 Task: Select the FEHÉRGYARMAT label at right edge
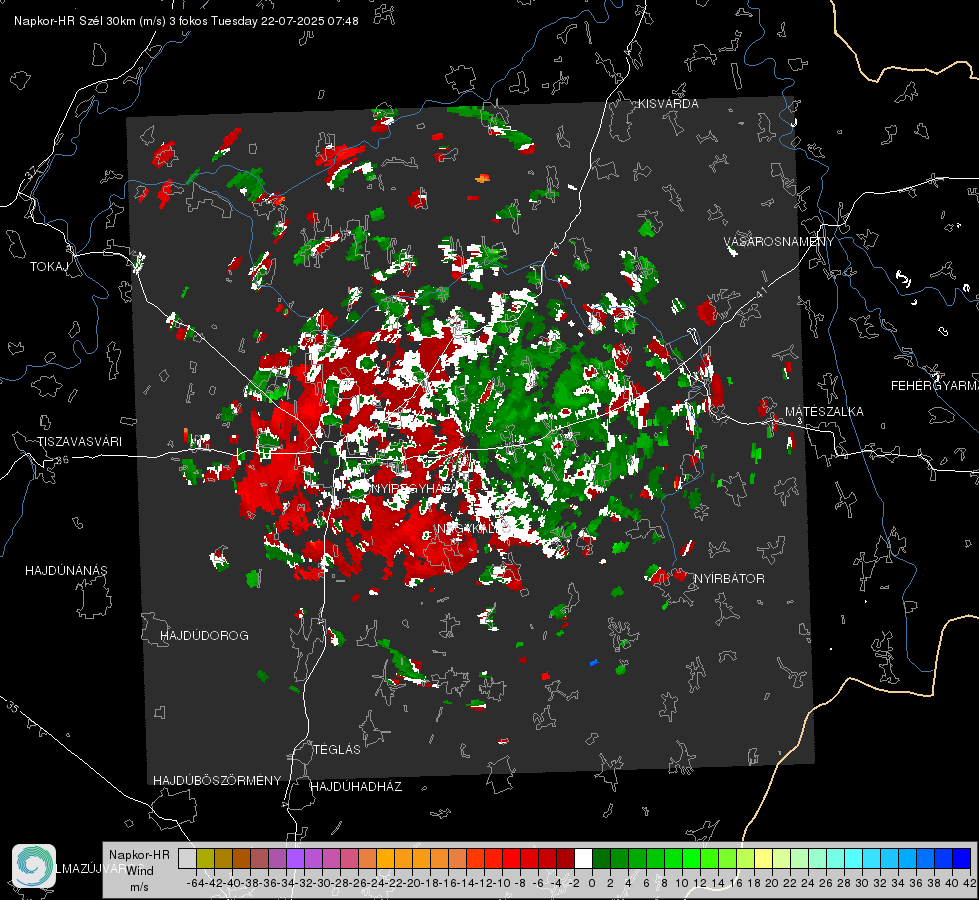[x=935, y=386]
